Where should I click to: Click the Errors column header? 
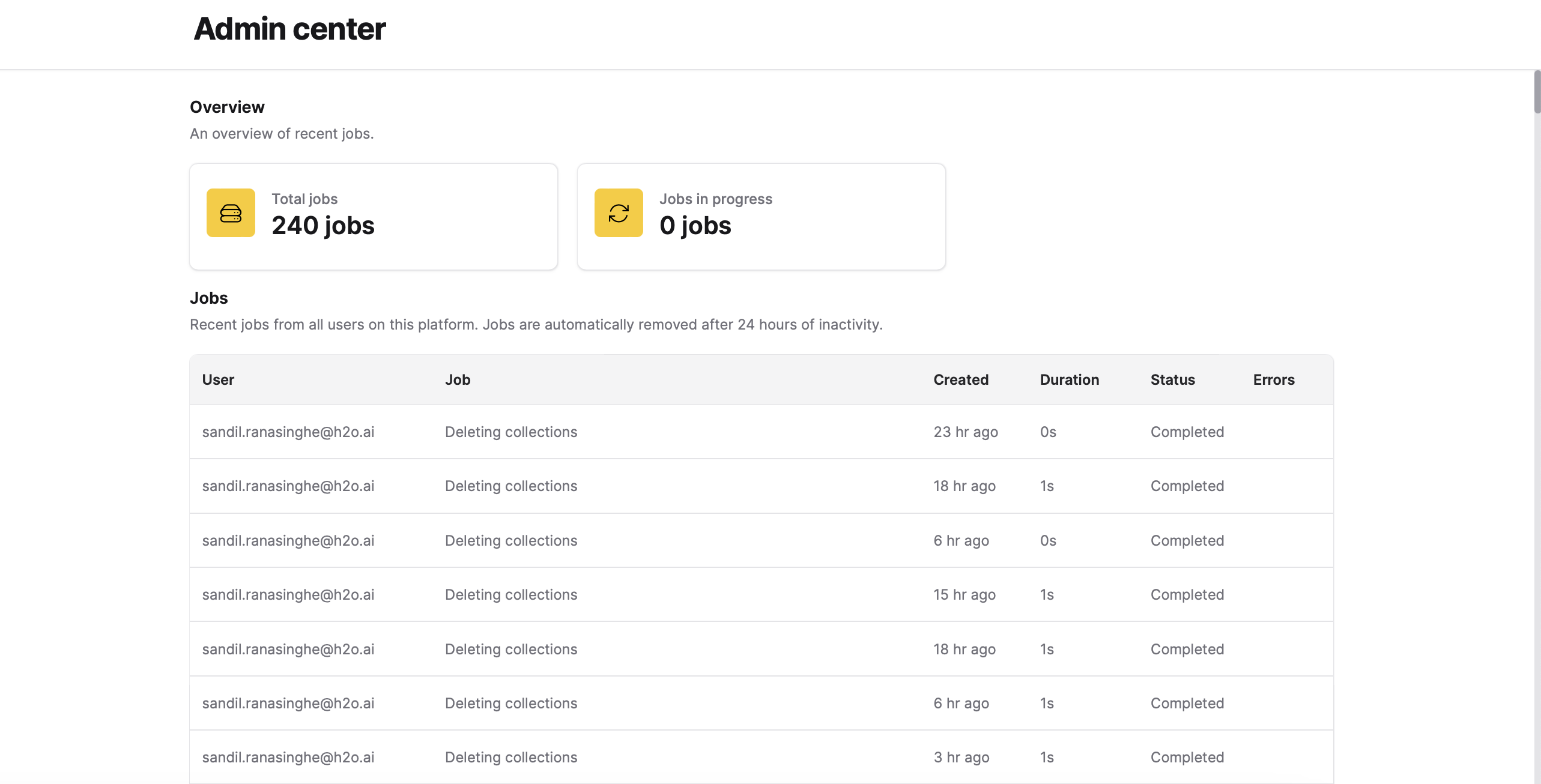(1274, 380)
